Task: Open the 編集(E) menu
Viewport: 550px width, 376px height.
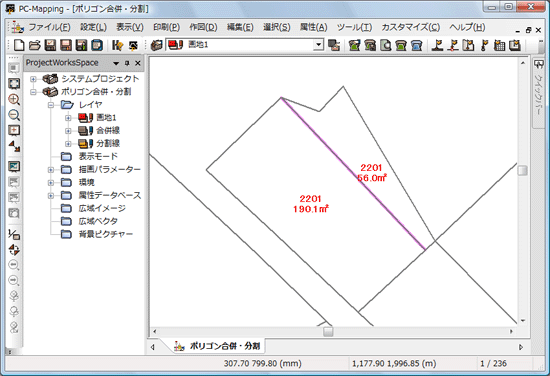Action: pos(240,27)
